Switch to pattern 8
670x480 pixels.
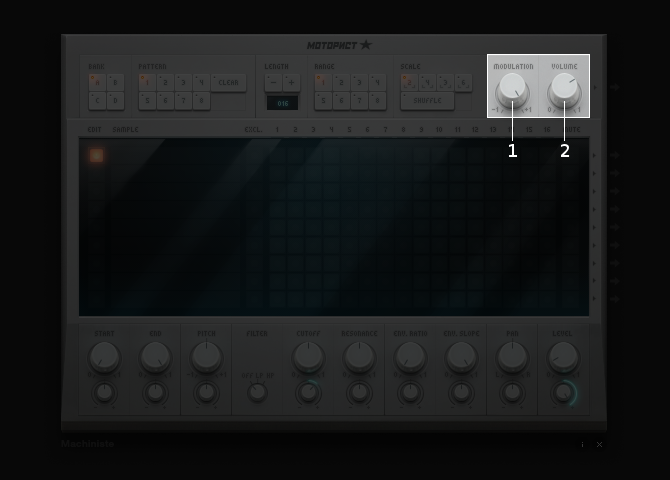pos(201,101)
